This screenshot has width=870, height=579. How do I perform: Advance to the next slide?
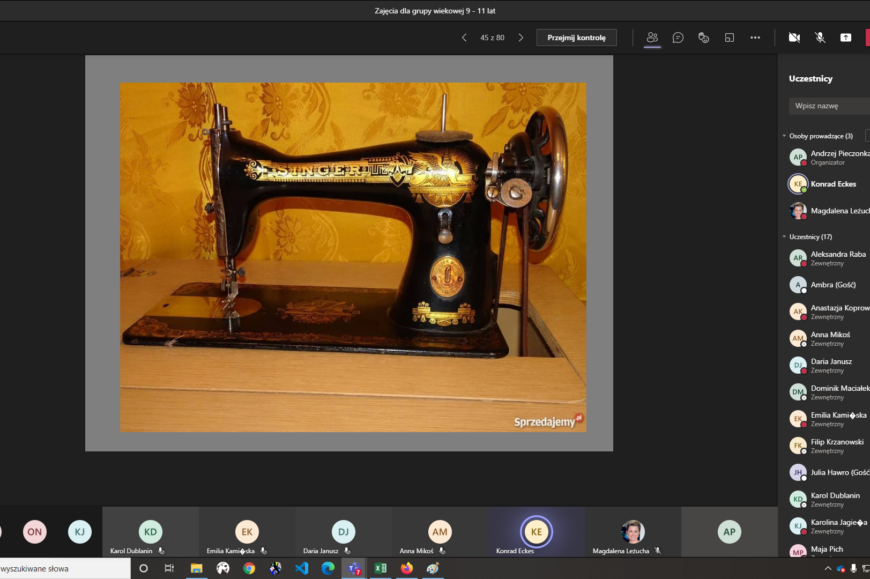click(520, 38)
